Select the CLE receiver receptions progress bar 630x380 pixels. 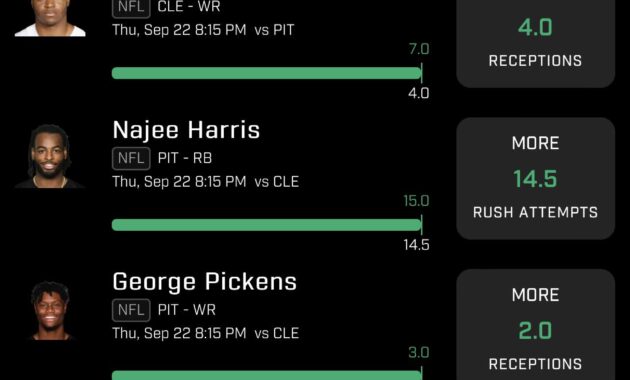[267, 73]
